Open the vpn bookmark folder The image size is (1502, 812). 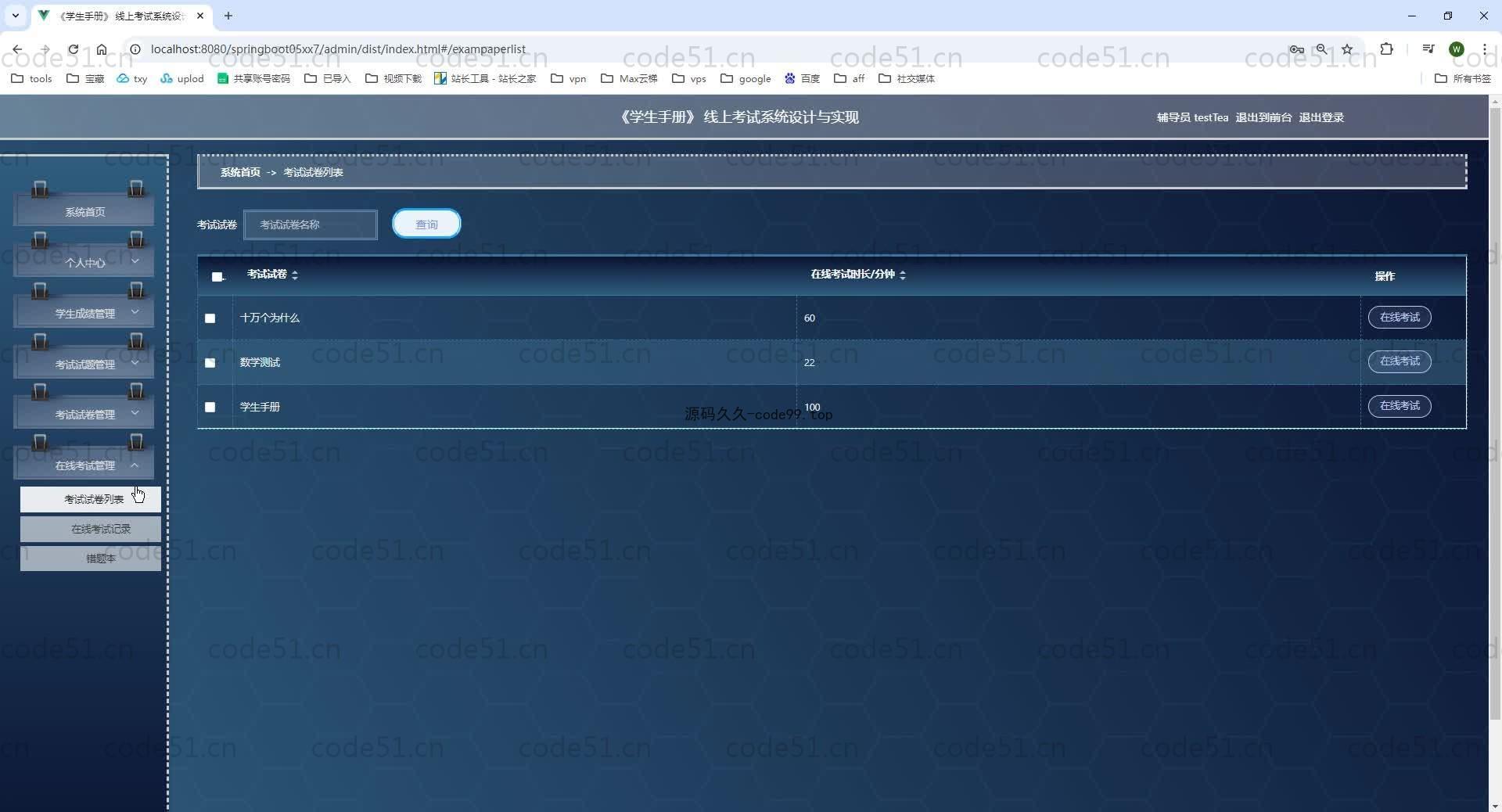click(x=569, y=78)
